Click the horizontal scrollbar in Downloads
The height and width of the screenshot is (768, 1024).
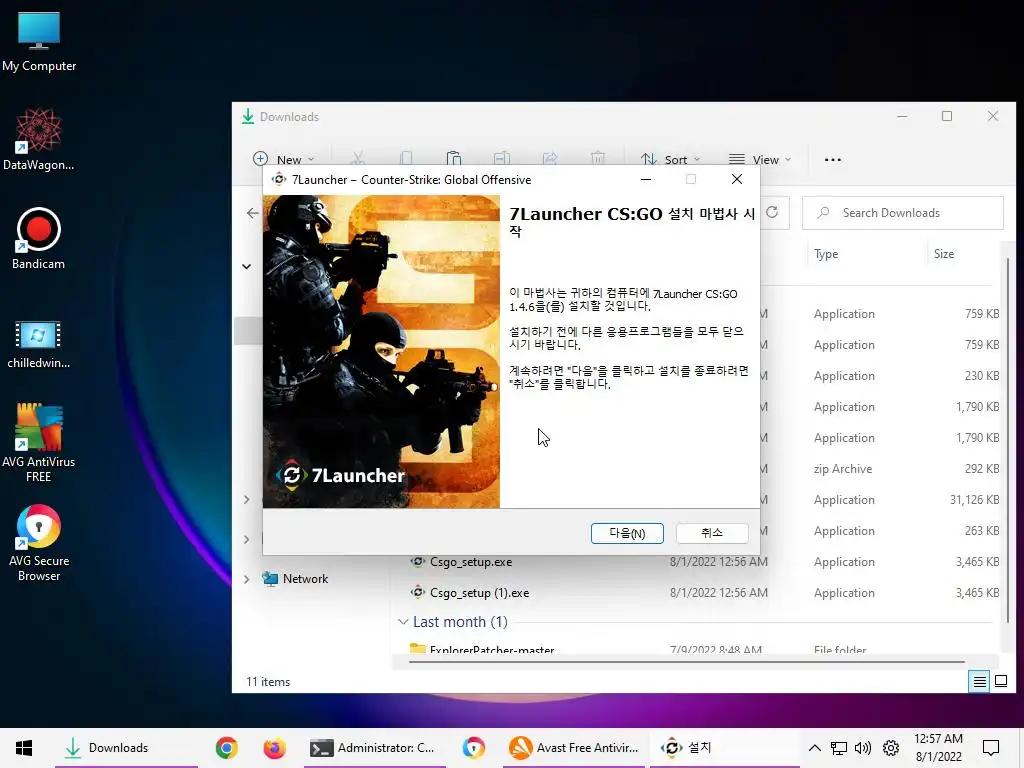coord(686,662)
